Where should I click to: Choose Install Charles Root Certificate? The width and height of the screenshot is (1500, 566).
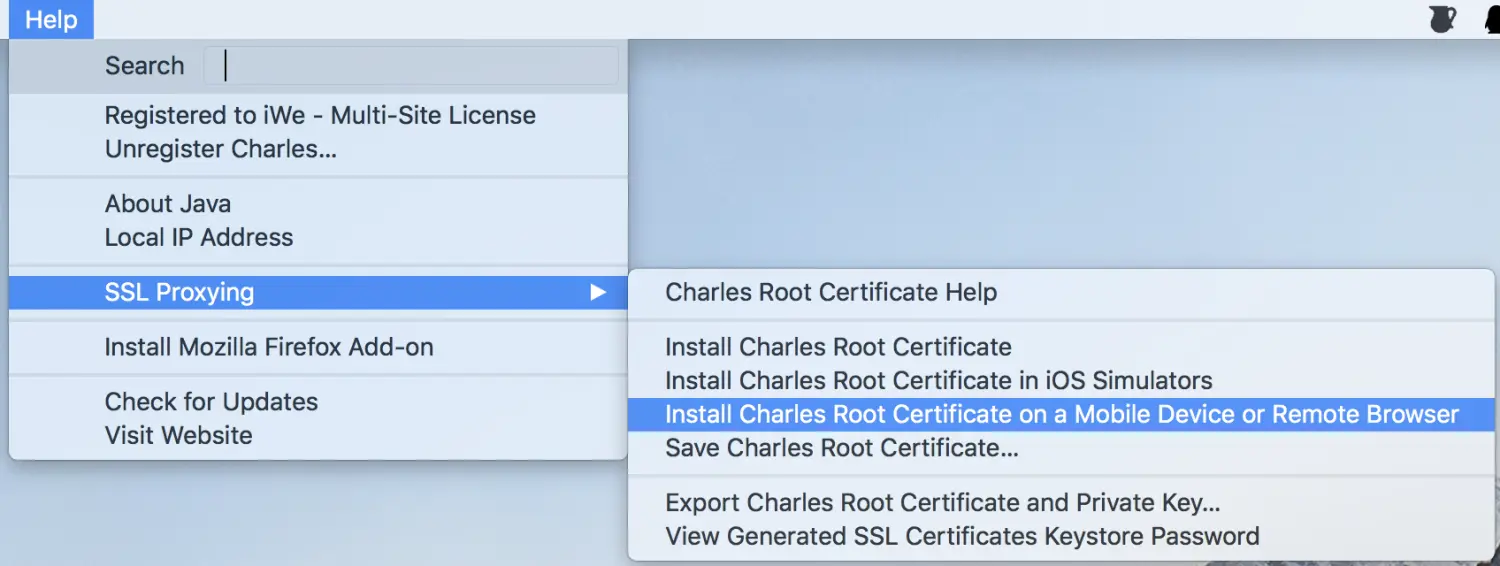[1061, 347]
